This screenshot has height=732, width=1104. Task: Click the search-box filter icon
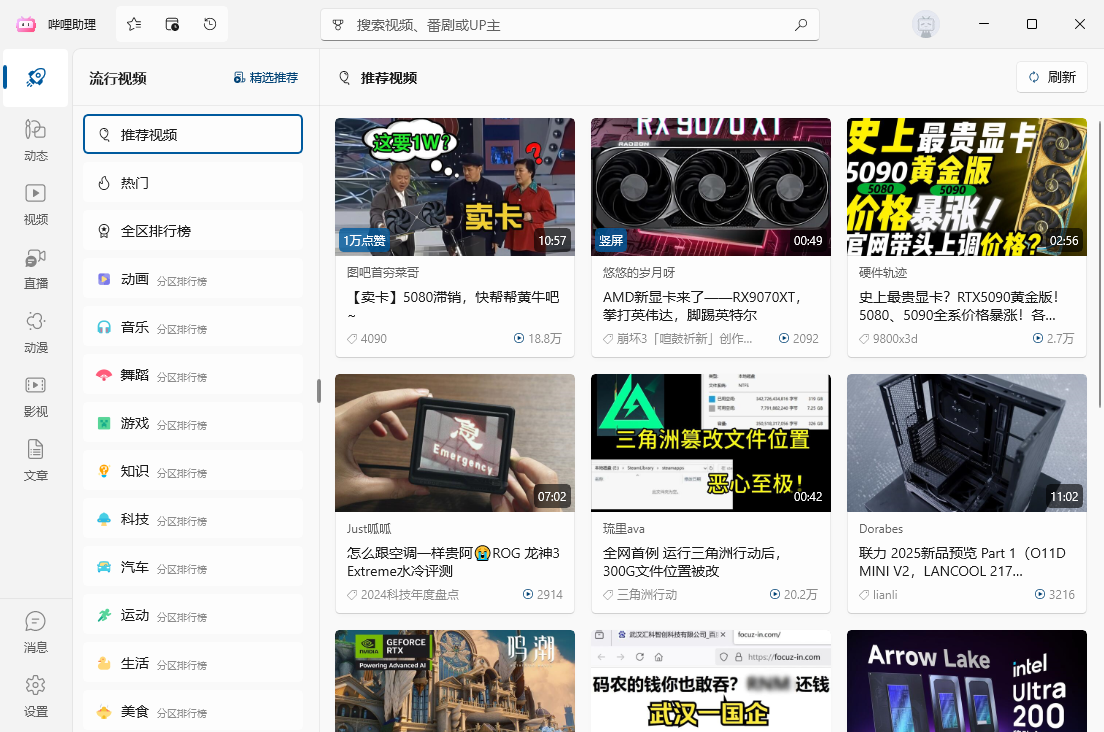pos(338,25)
